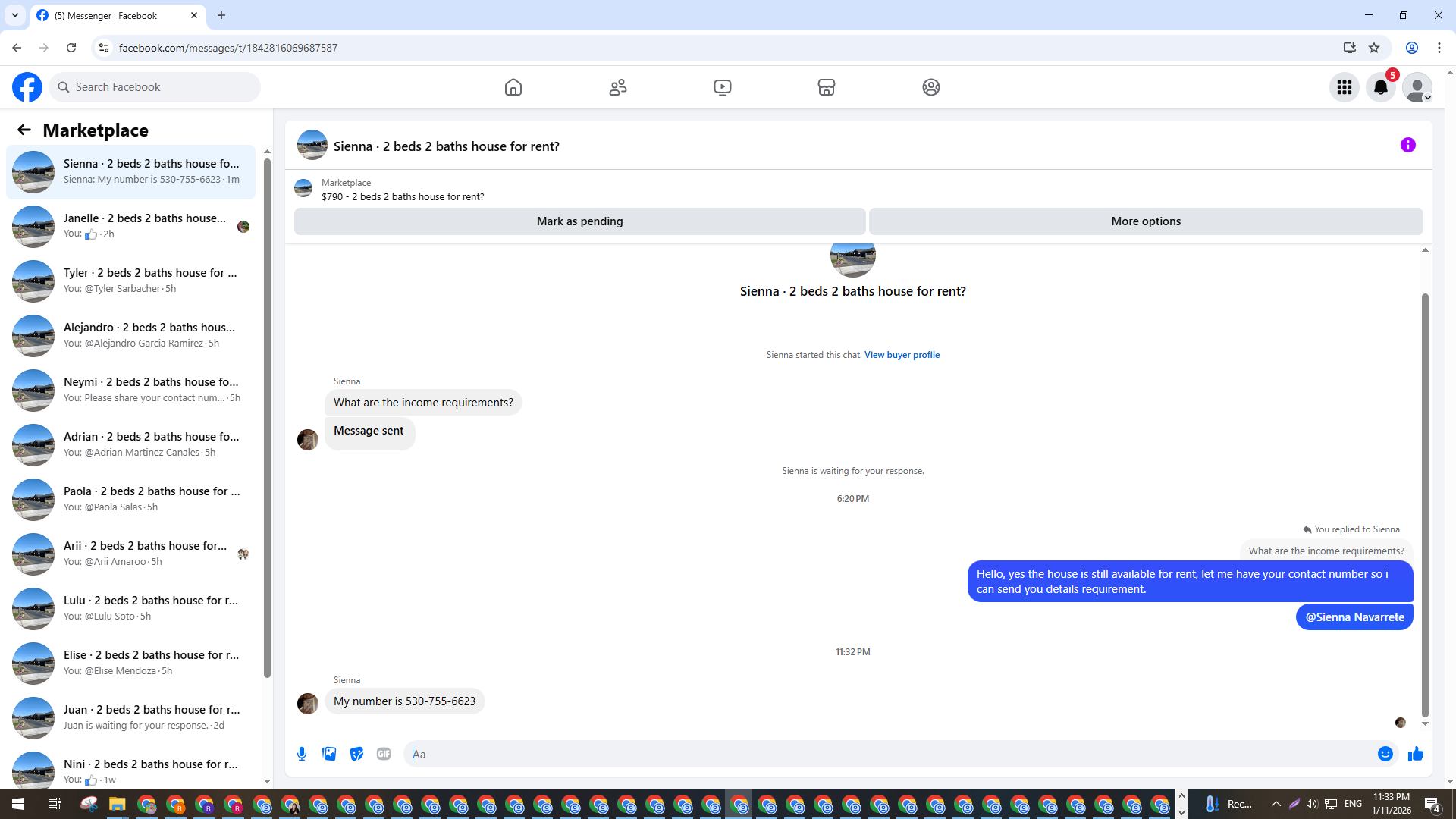The height and width of the screenshot is (819, 1456).
Task: Click the 'My number is 530-755-6623' message
Action: pos(405,701)
